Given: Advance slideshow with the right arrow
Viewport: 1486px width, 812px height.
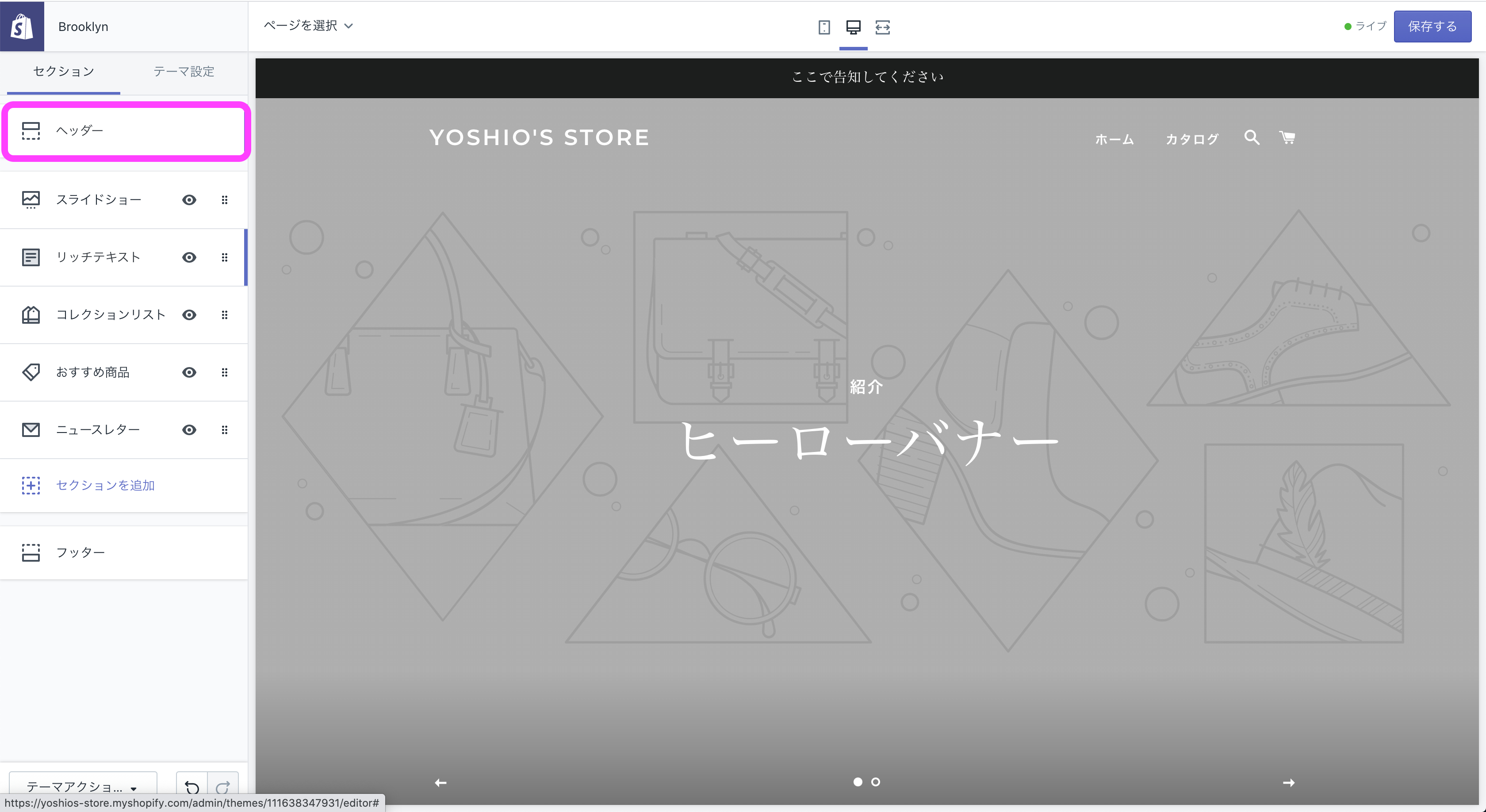Looking at the screenshot, I should 1290,782.
